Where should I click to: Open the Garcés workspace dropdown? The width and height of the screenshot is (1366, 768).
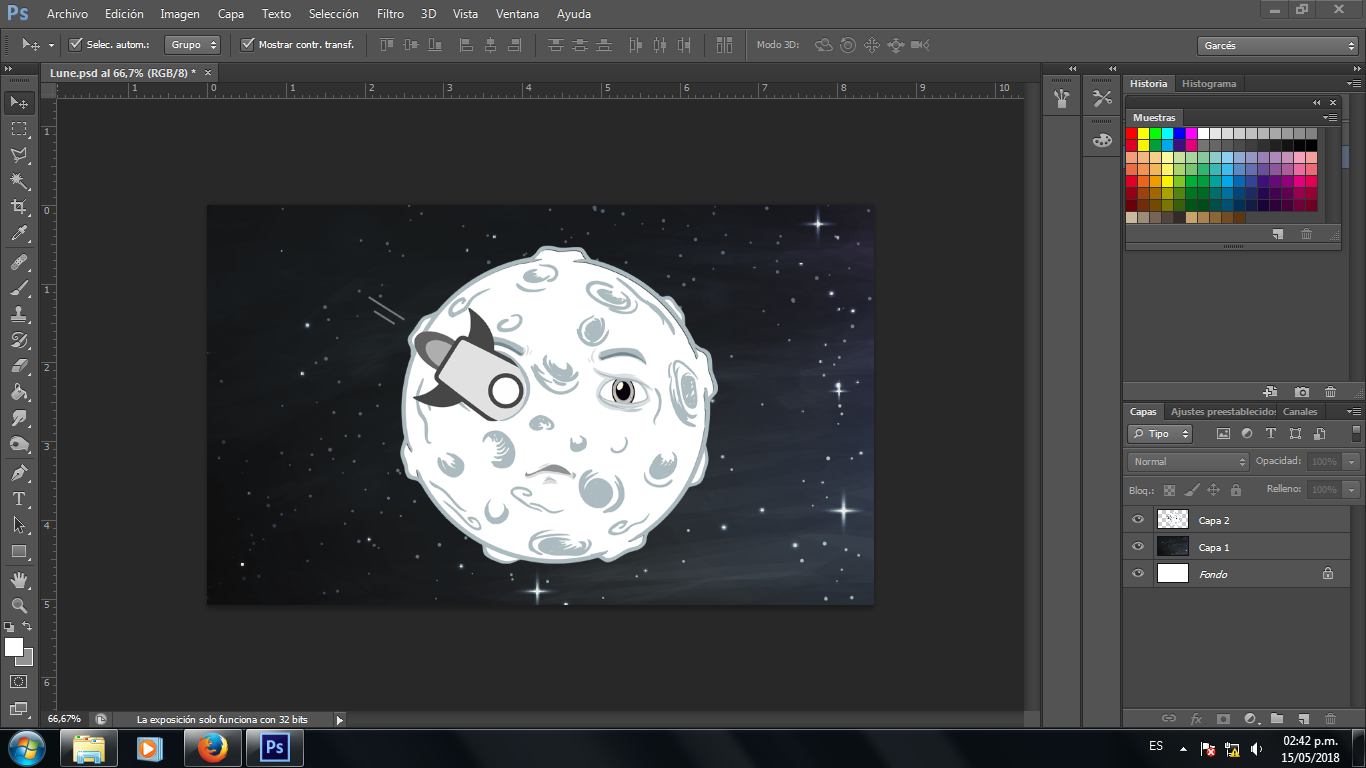click(x=1277, y=46)
